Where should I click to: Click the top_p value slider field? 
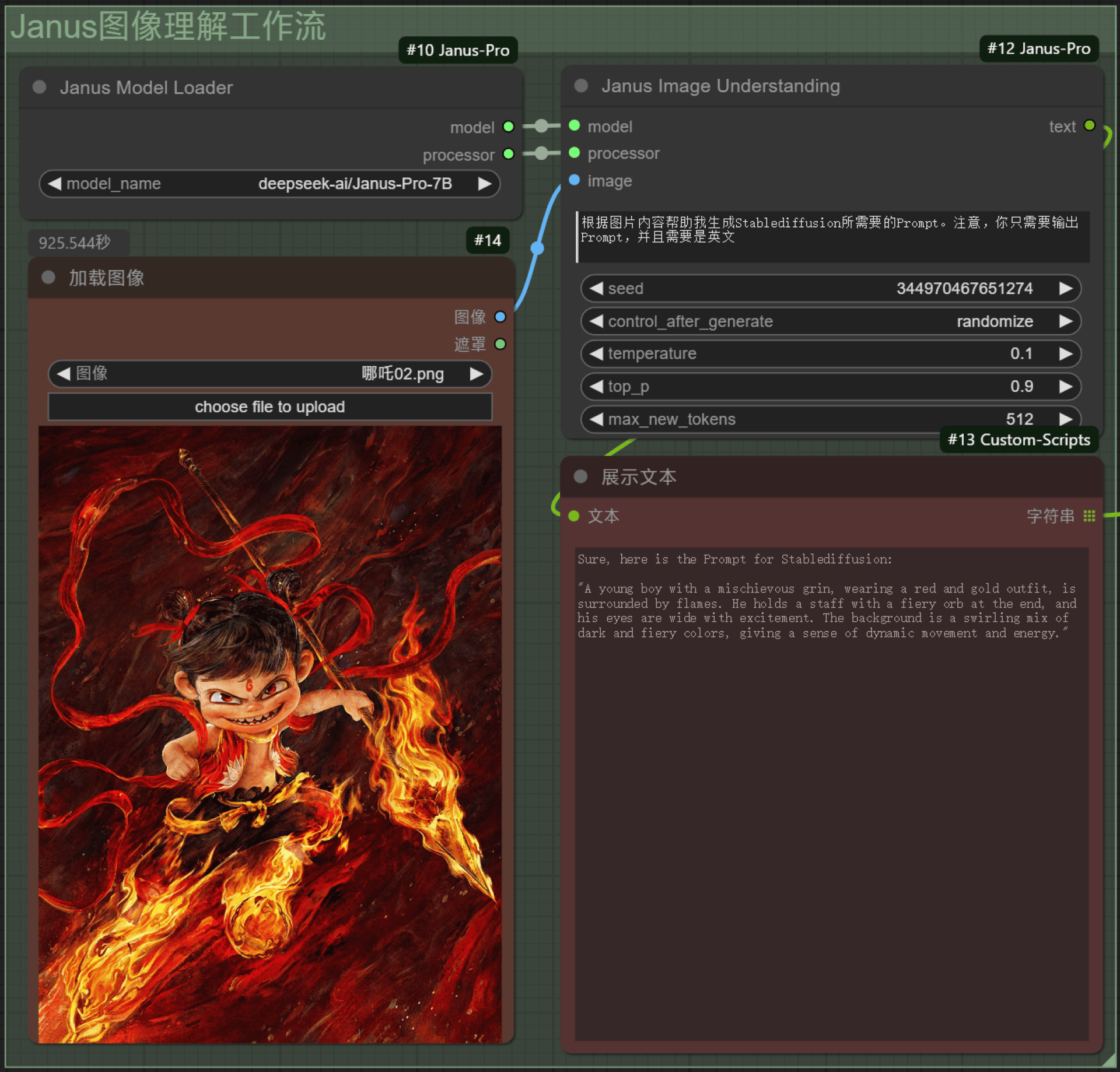(x=831, y=386)
